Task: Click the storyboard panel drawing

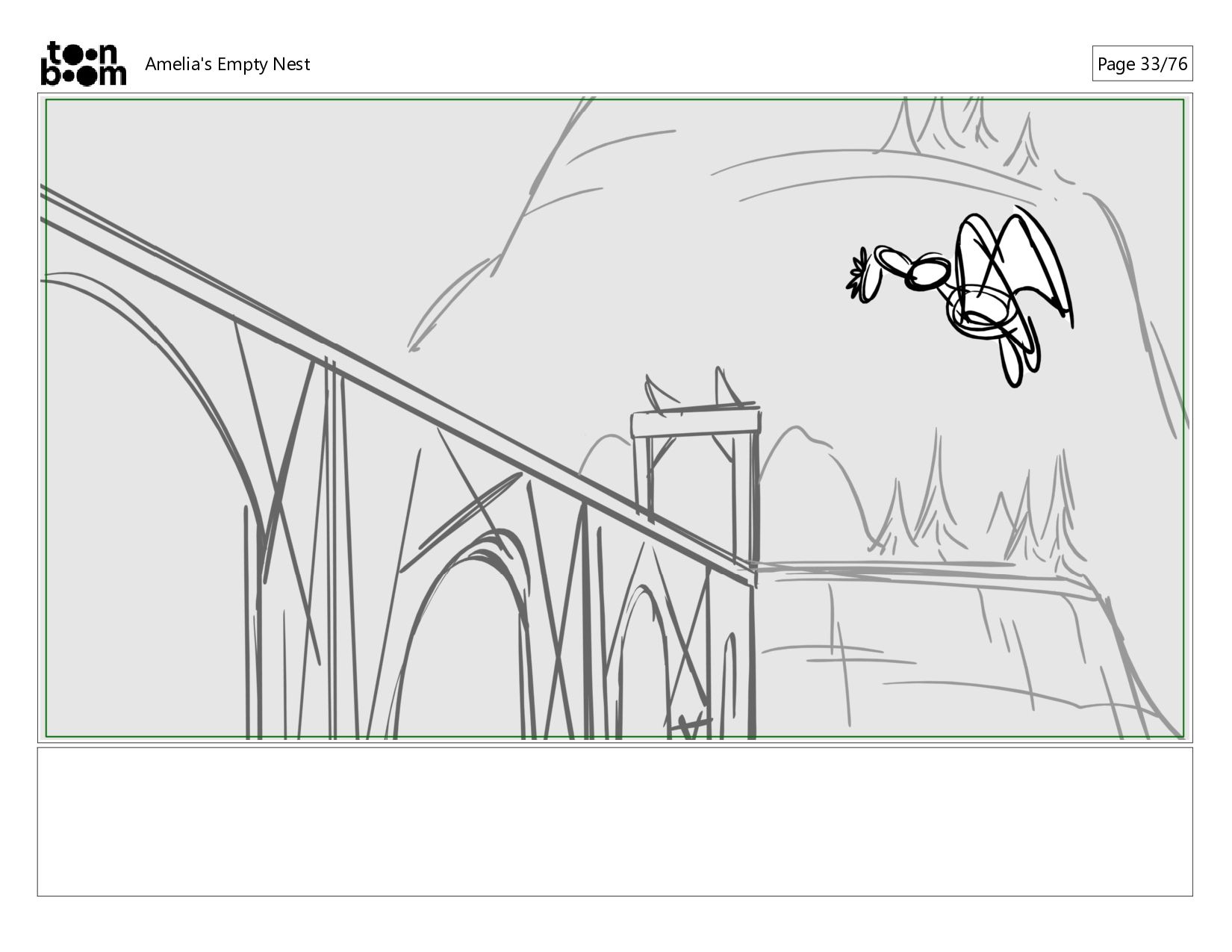Action: coord(615,418)
